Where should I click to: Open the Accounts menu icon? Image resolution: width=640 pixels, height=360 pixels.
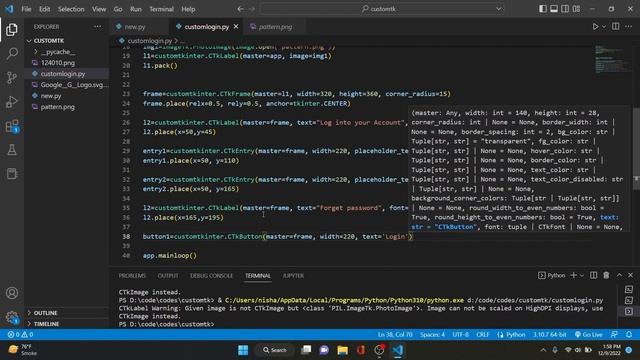pyautogui.click(x=12, y=293)
